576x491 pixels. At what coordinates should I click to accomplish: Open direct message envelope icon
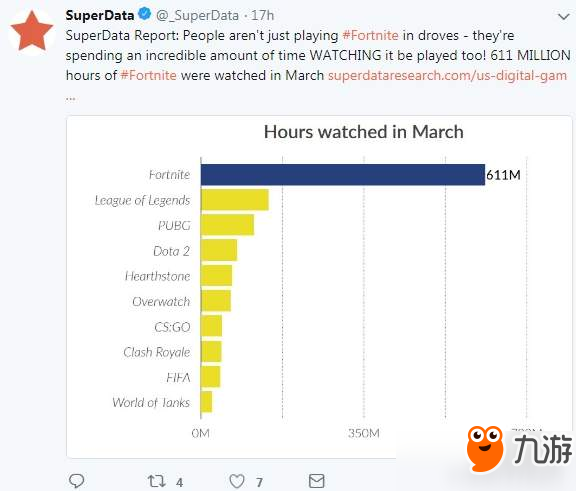[x=317, y=481]
